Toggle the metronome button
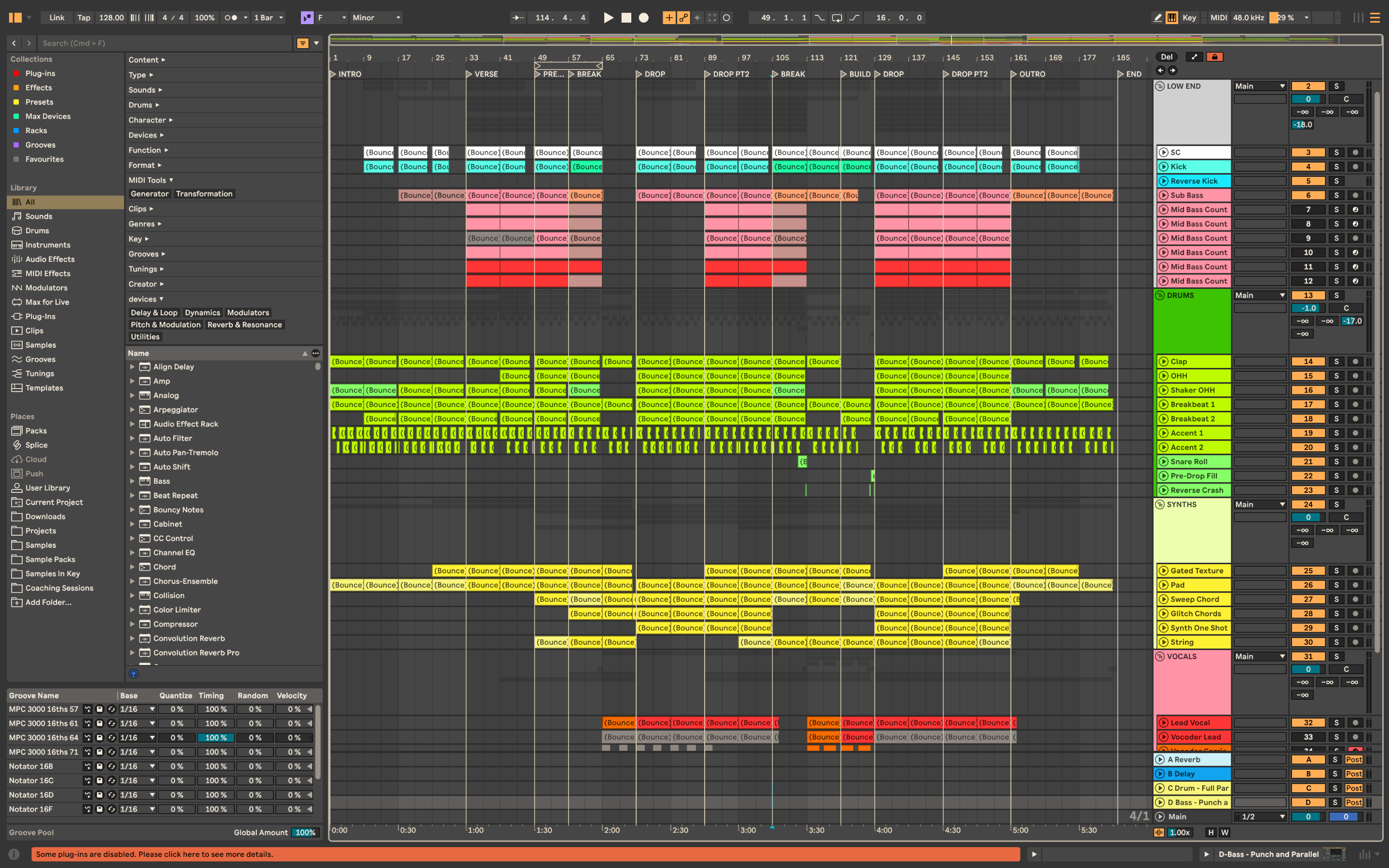Viewport: 1389px width, 868px height. (x=231, y=18)
